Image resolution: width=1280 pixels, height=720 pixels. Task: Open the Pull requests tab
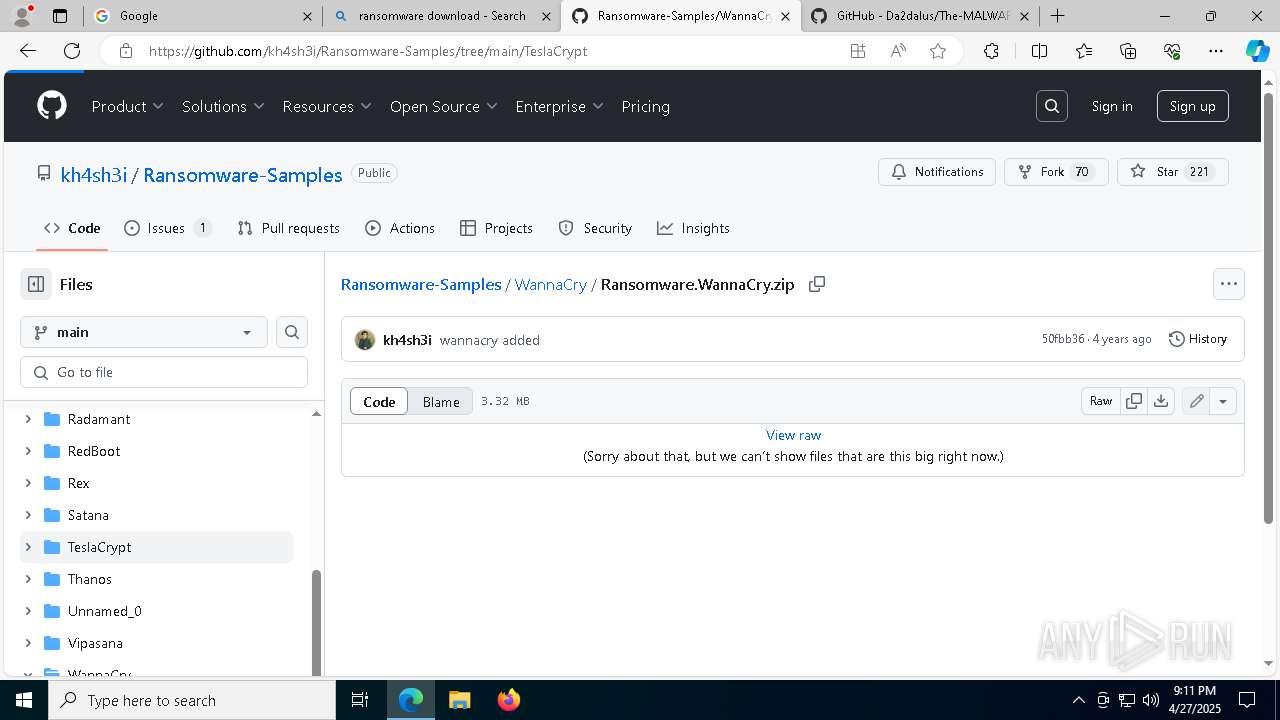click(x=288, y=228)
